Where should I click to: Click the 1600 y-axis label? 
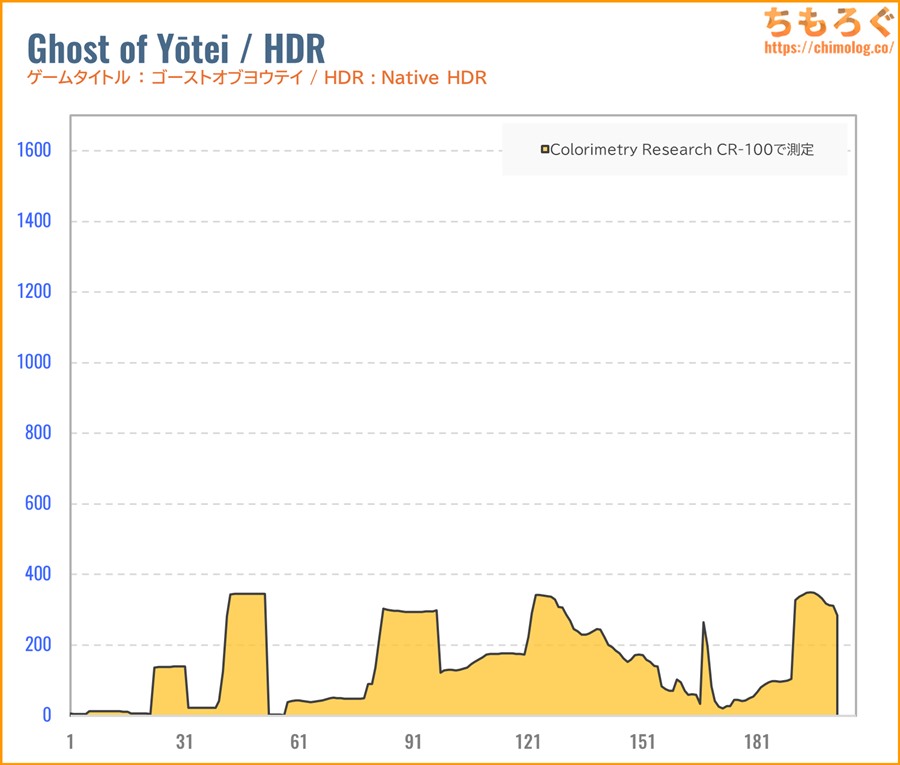[x=32, y=151]
